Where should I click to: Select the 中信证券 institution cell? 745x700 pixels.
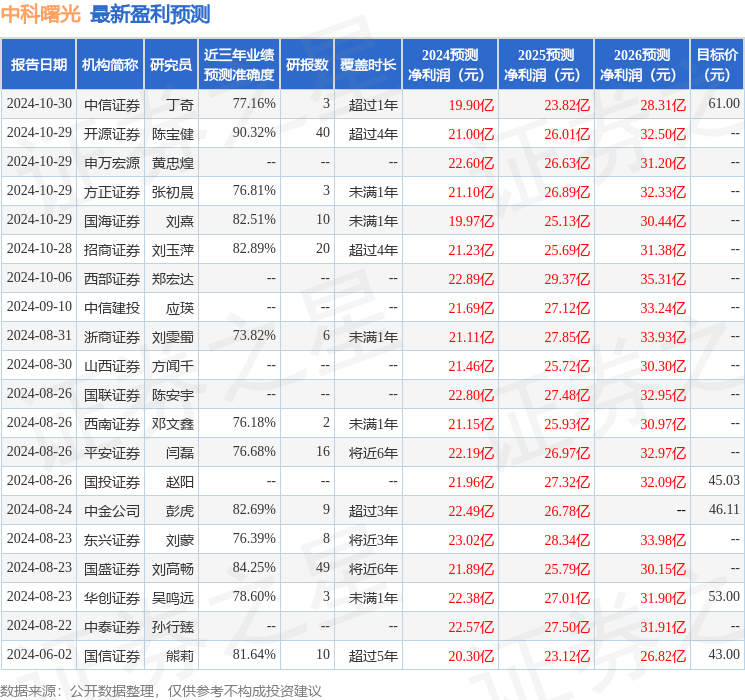click(x=112, y=105)
